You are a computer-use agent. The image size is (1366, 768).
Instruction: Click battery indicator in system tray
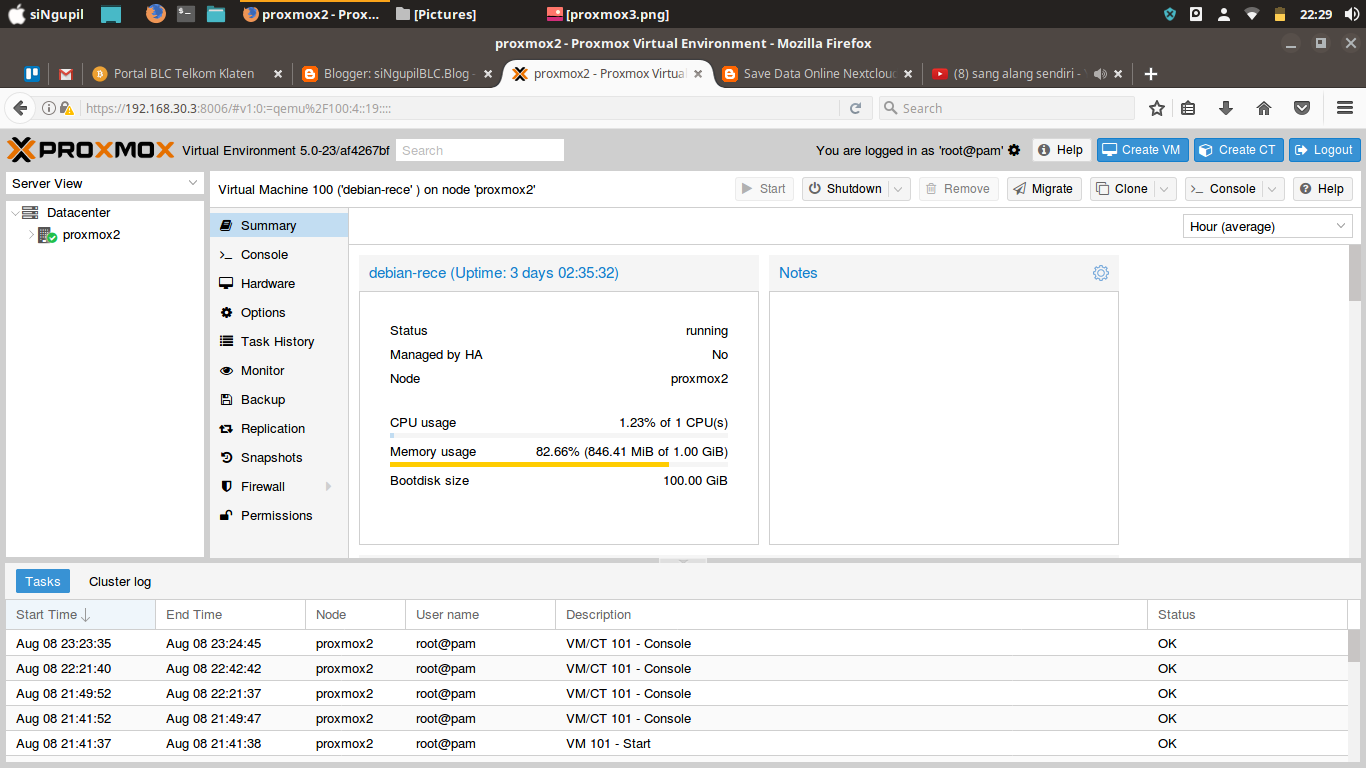[1280, 14]
